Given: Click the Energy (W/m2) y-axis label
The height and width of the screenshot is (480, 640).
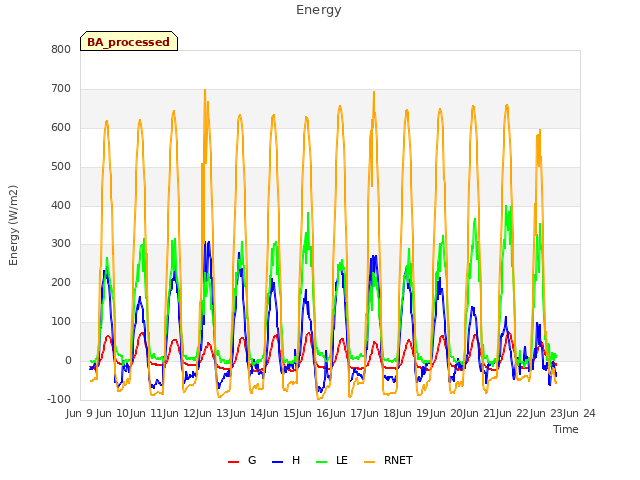Looking at the screenshot, I should (x=13, y=225).
